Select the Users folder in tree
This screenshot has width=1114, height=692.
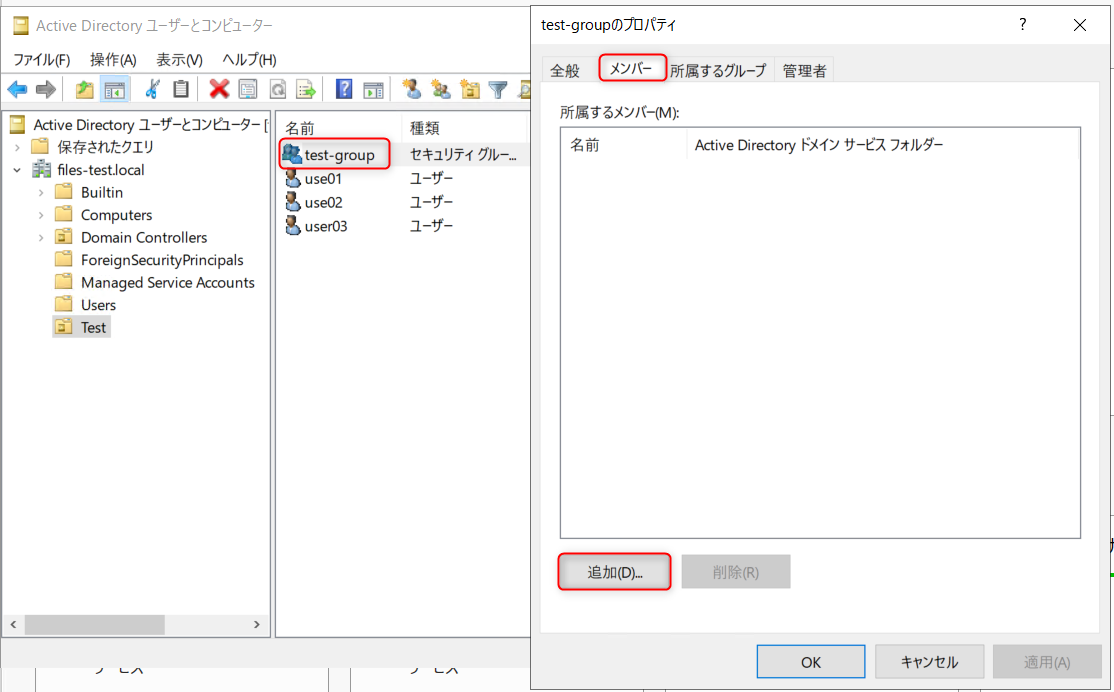(x=98, y=305)
